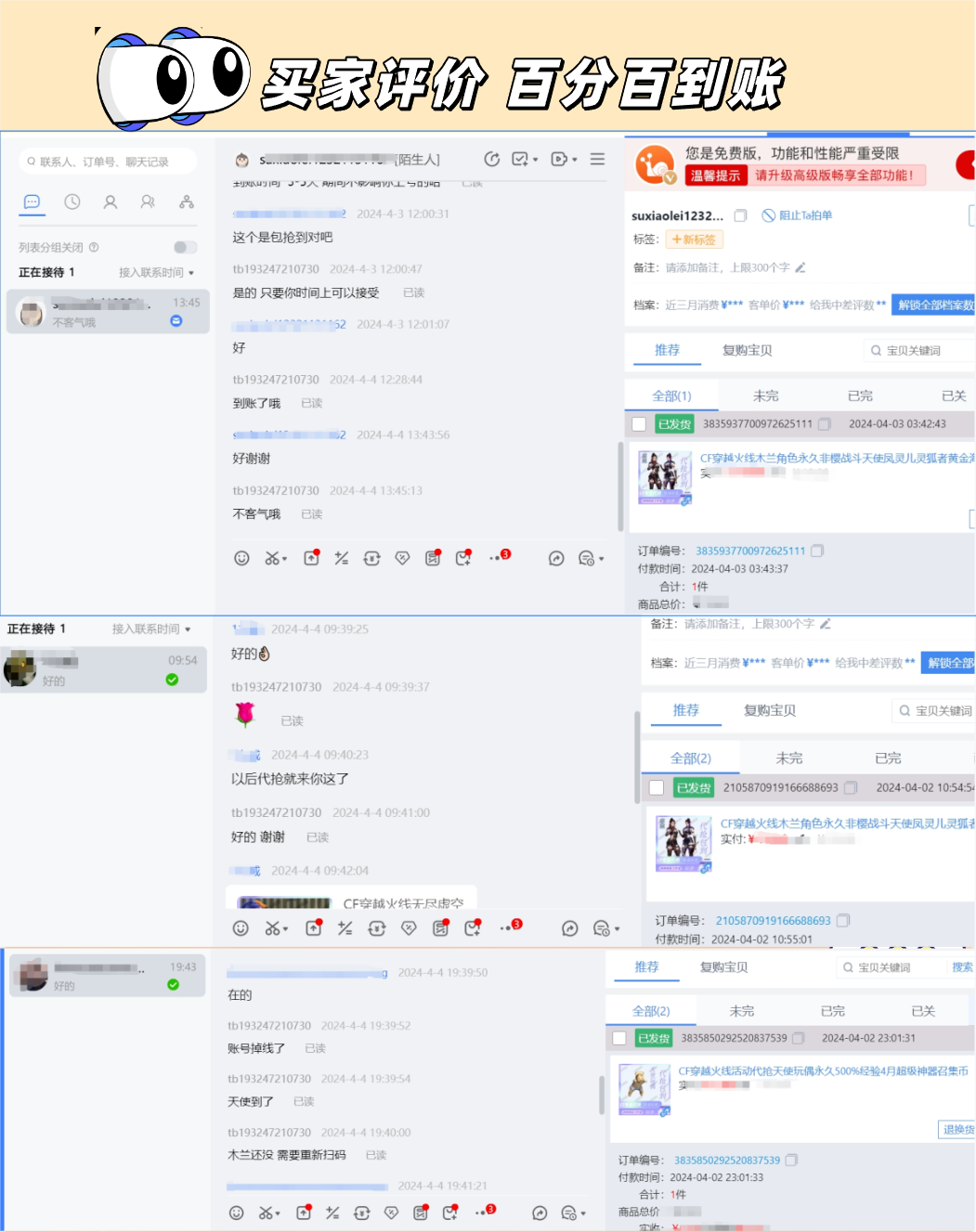Screen dimensions: 976x1232
Task: Open the conversations chat-bubble tab in the sidebar
Action: click(x=32, y=201)
